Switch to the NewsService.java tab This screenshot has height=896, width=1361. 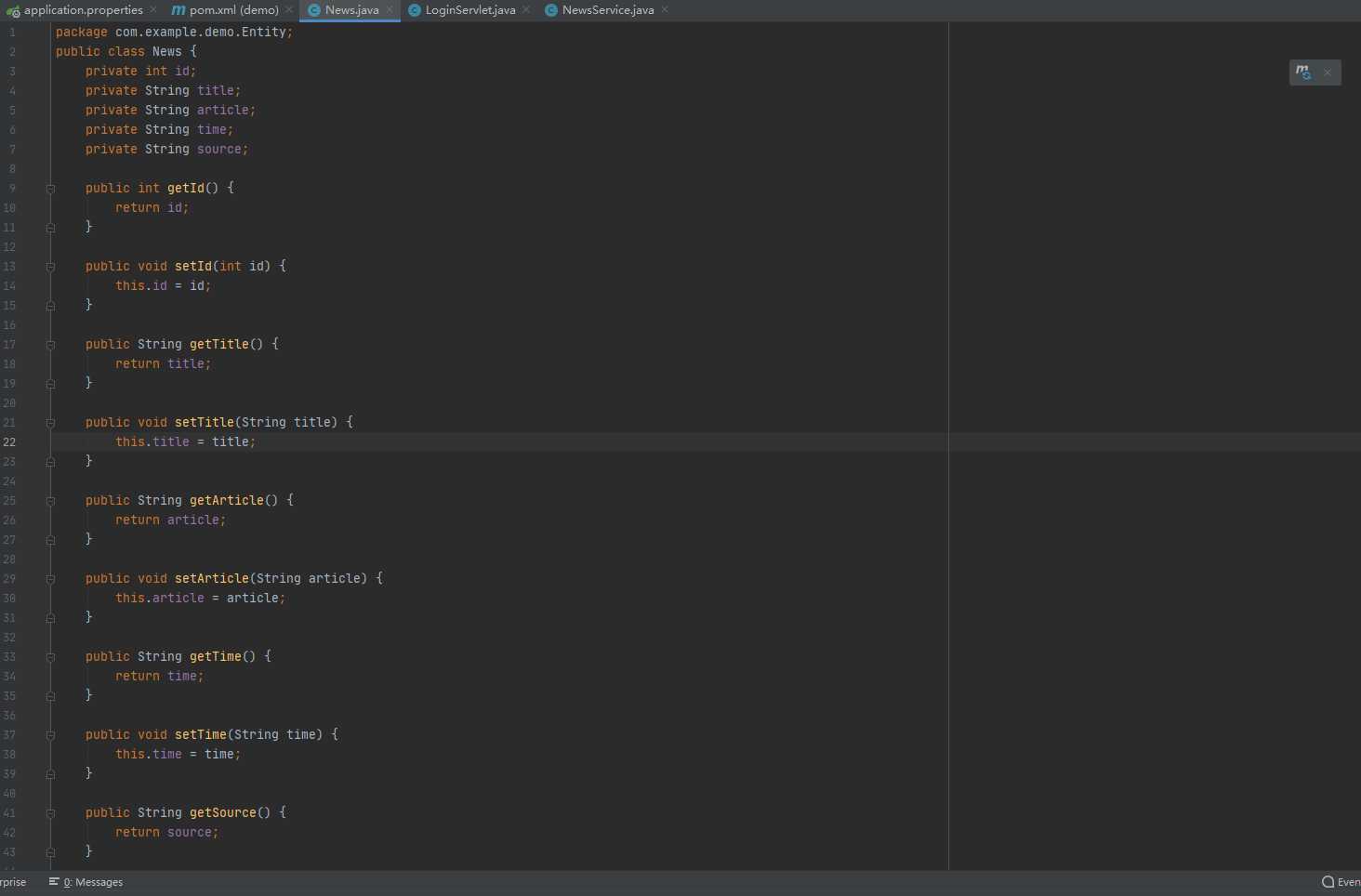click(608, 10)
